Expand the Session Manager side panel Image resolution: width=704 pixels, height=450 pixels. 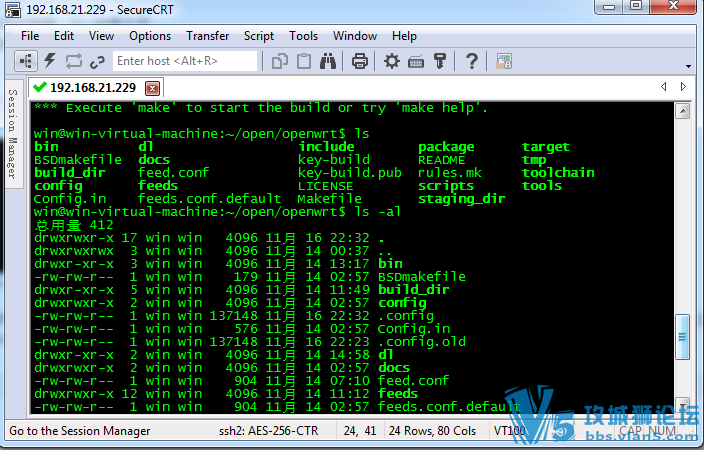point(13,134)
